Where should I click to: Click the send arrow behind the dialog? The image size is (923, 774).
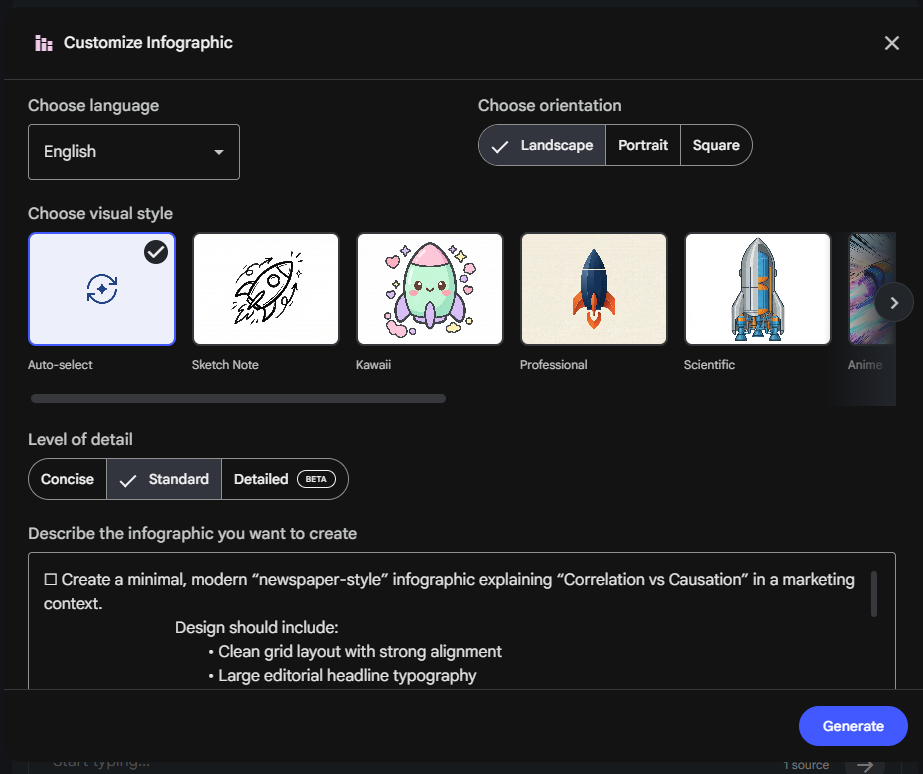click(x=865, y=766)
